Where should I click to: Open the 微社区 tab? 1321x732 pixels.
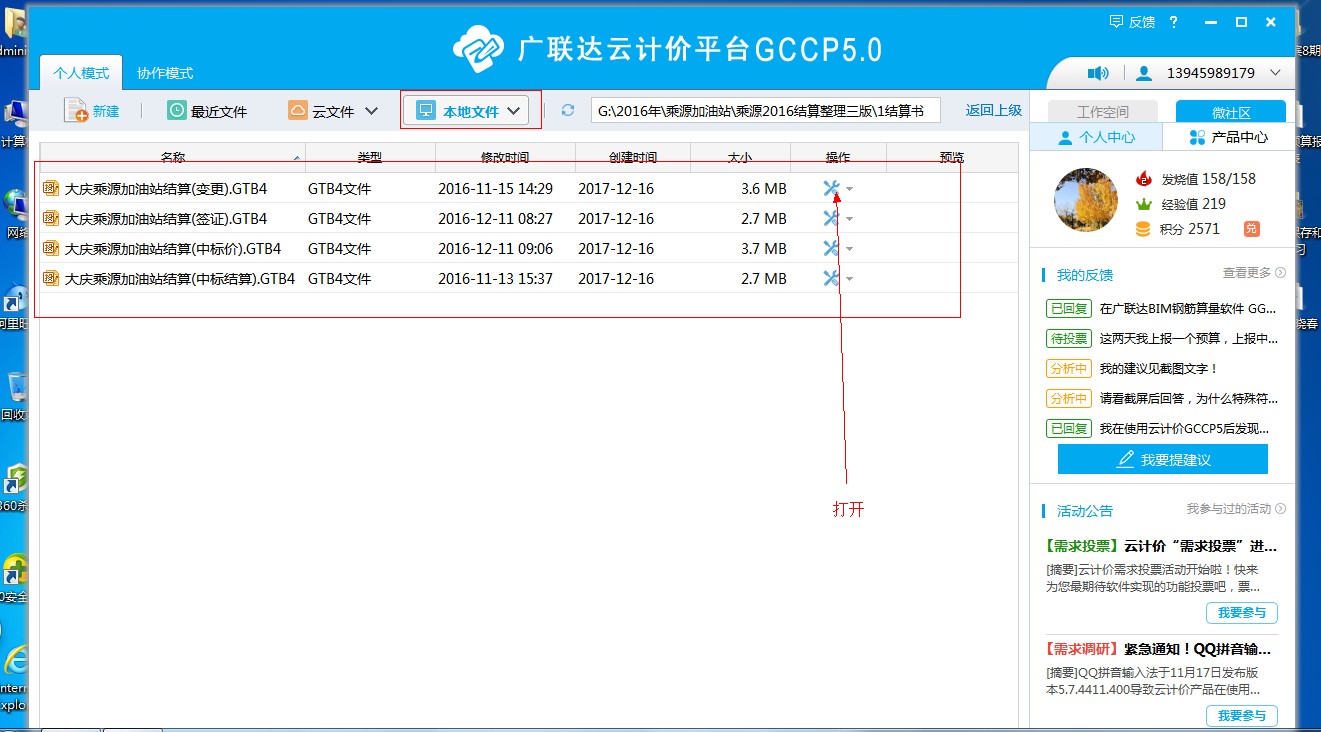coord(1230,112)
